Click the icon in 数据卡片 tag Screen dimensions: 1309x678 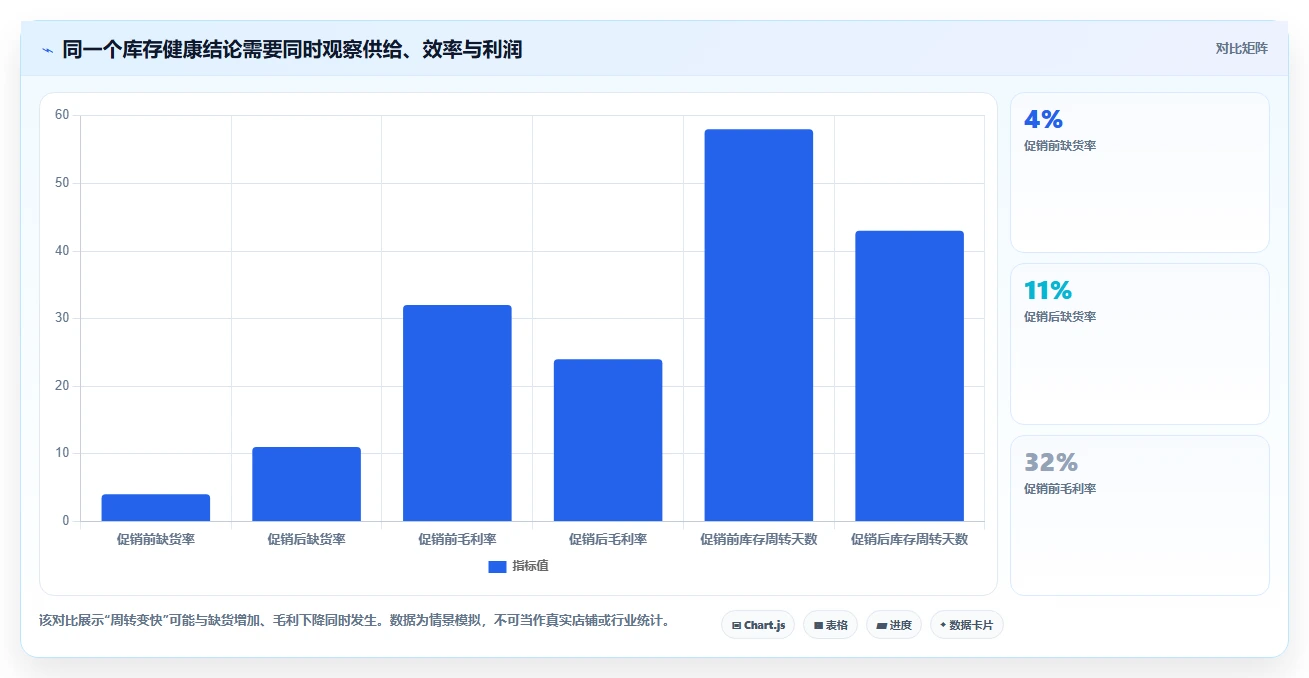pos(943,625)
